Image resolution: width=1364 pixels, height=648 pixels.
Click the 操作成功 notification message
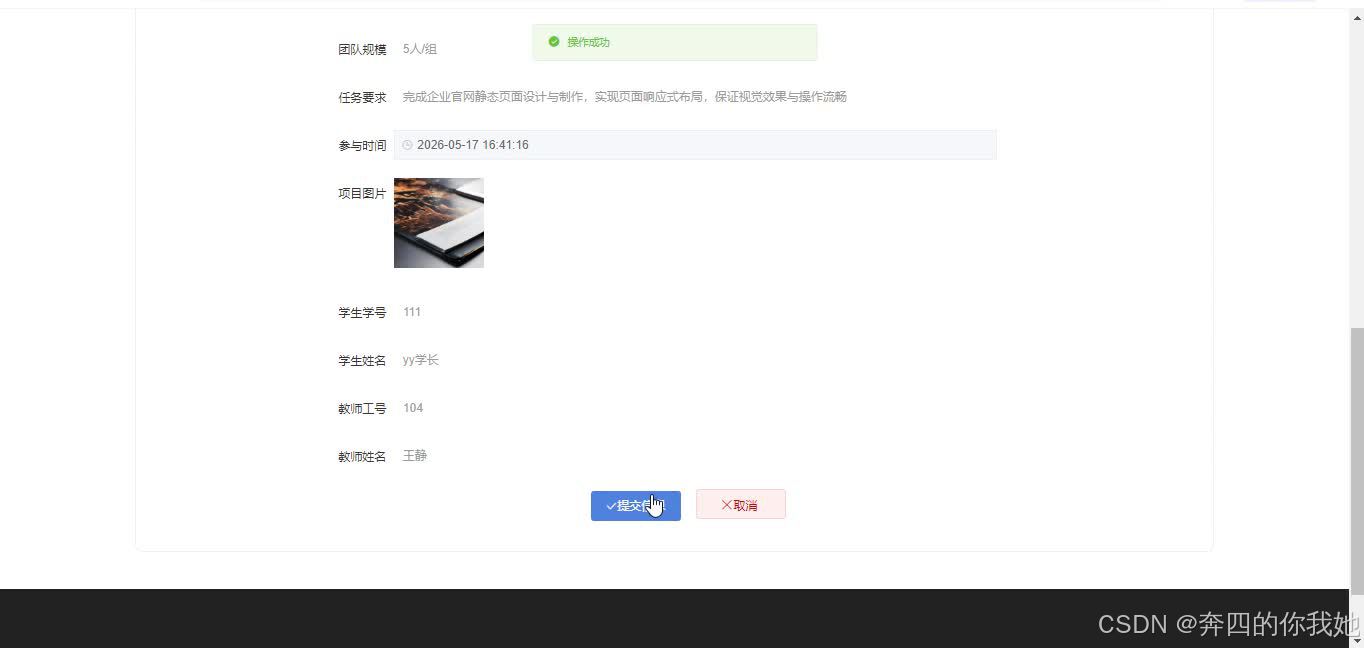[675, 42]
